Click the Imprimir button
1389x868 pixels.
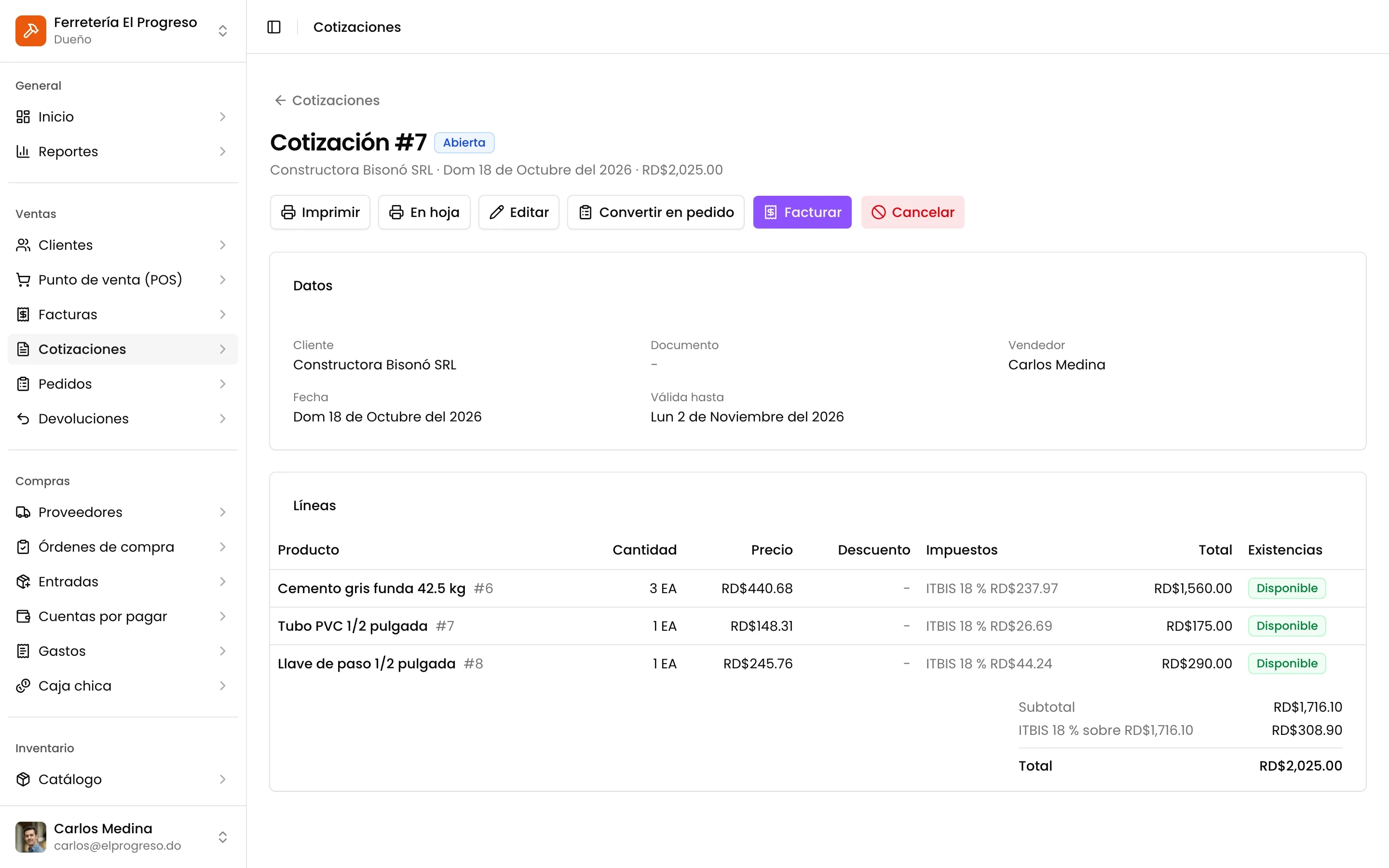[320, 212]
